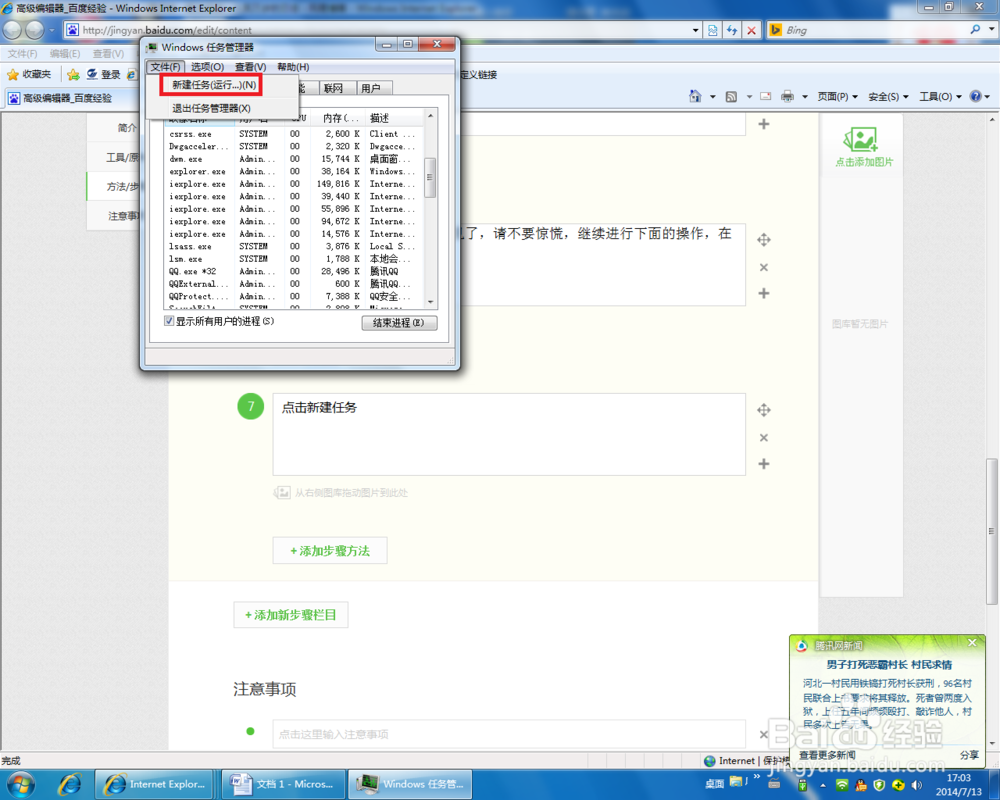Click the IE page vertical scrollbar thumb
Viewport: 1000px width, 800px height.
coord(992,531)
